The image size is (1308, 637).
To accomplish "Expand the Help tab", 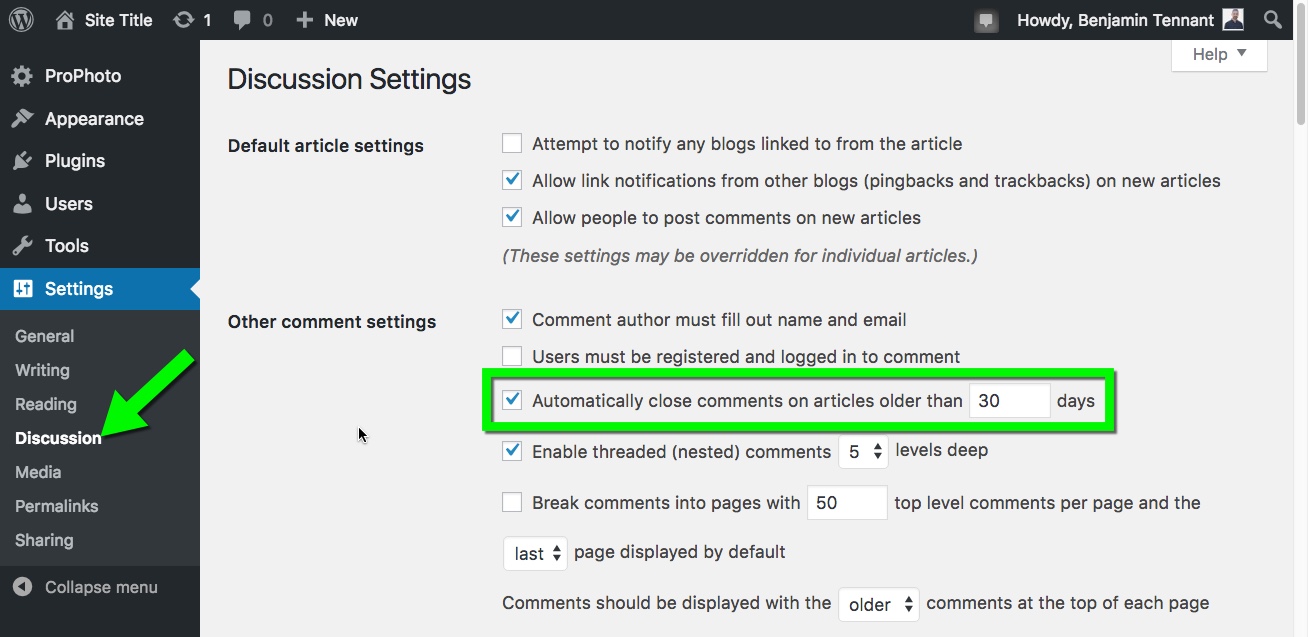I will [x=1219, y=54].
